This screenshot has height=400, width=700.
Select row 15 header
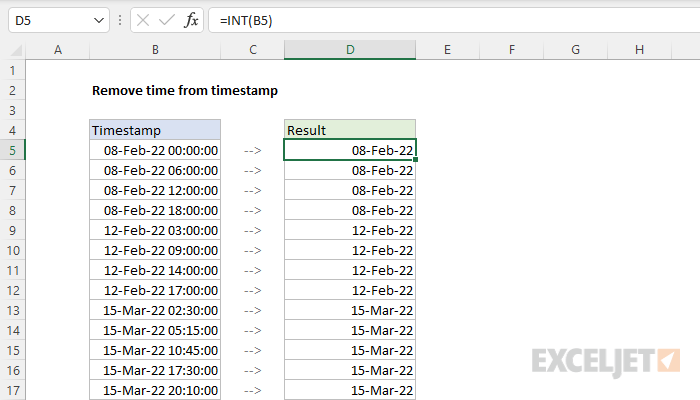(12, 350)
